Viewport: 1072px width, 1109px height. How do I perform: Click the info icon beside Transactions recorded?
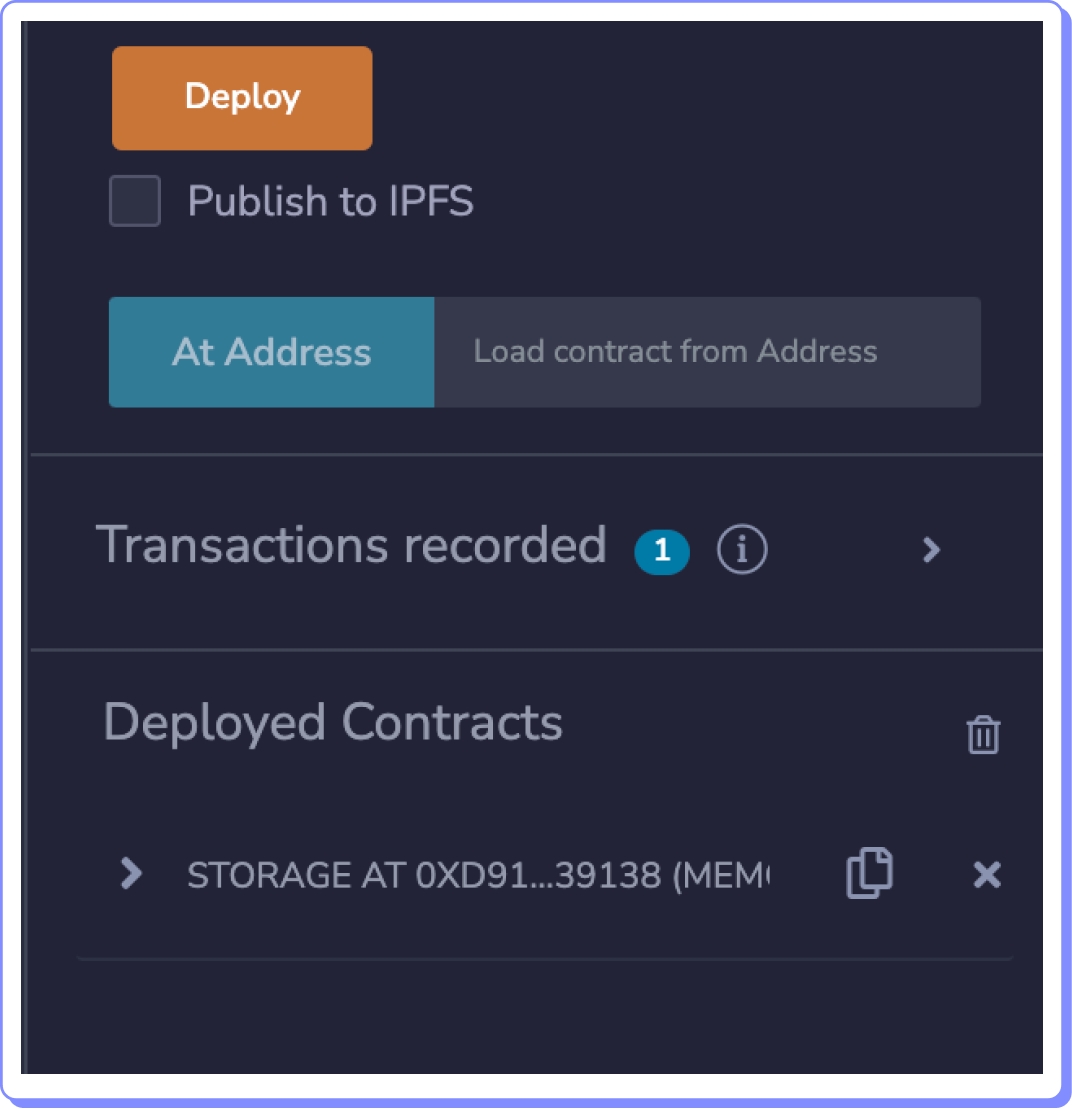point(742,549)
